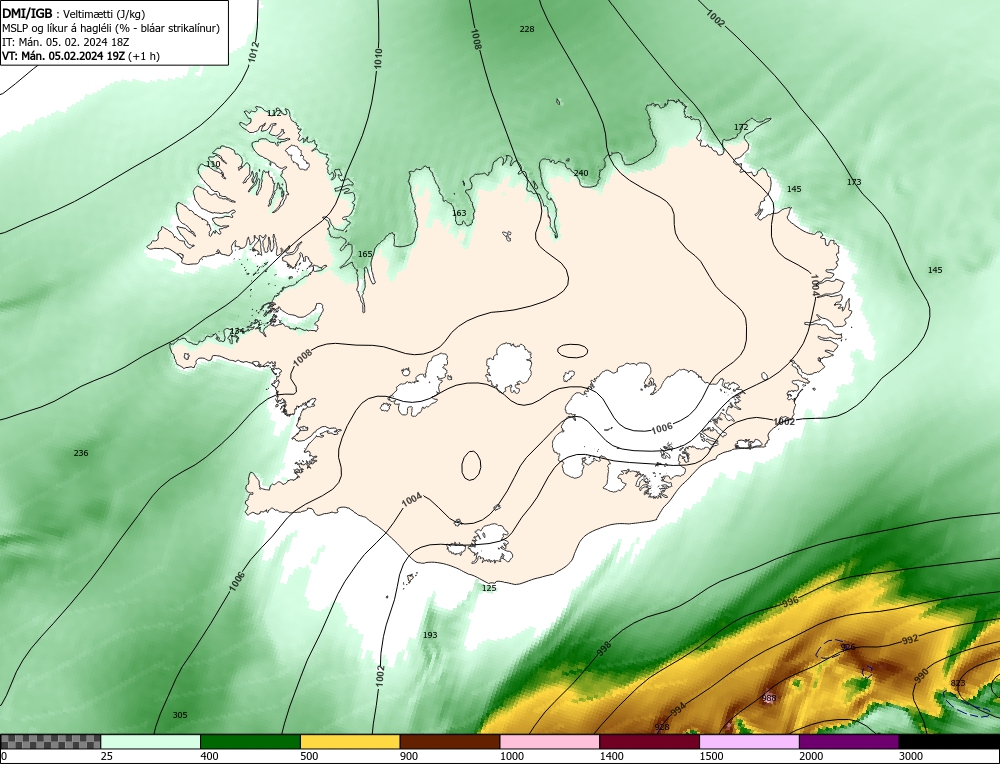
Task: Select the light pink legend swatch
Action: tap(550, 742)
